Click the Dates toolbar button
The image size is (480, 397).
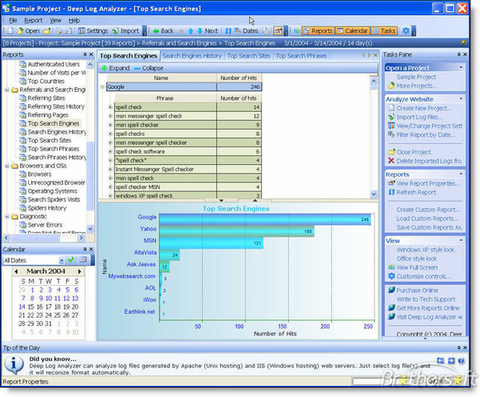point(246,31)
